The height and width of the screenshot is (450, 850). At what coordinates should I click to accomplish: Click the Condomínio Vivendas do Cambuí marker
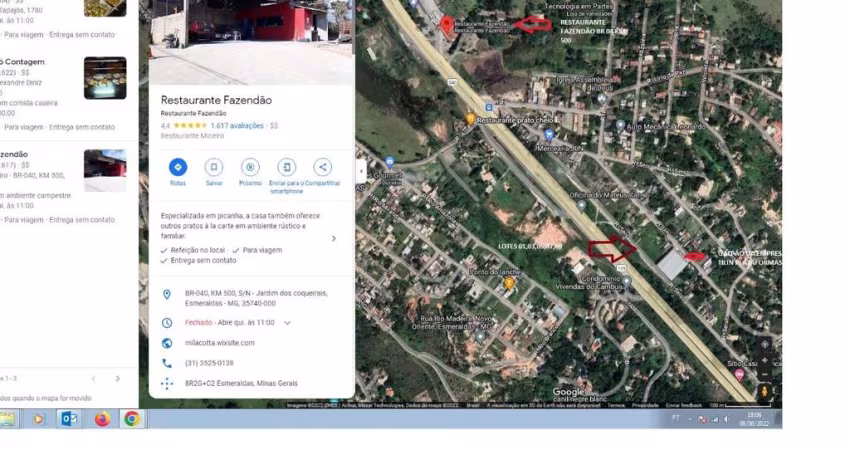(627, 281)
